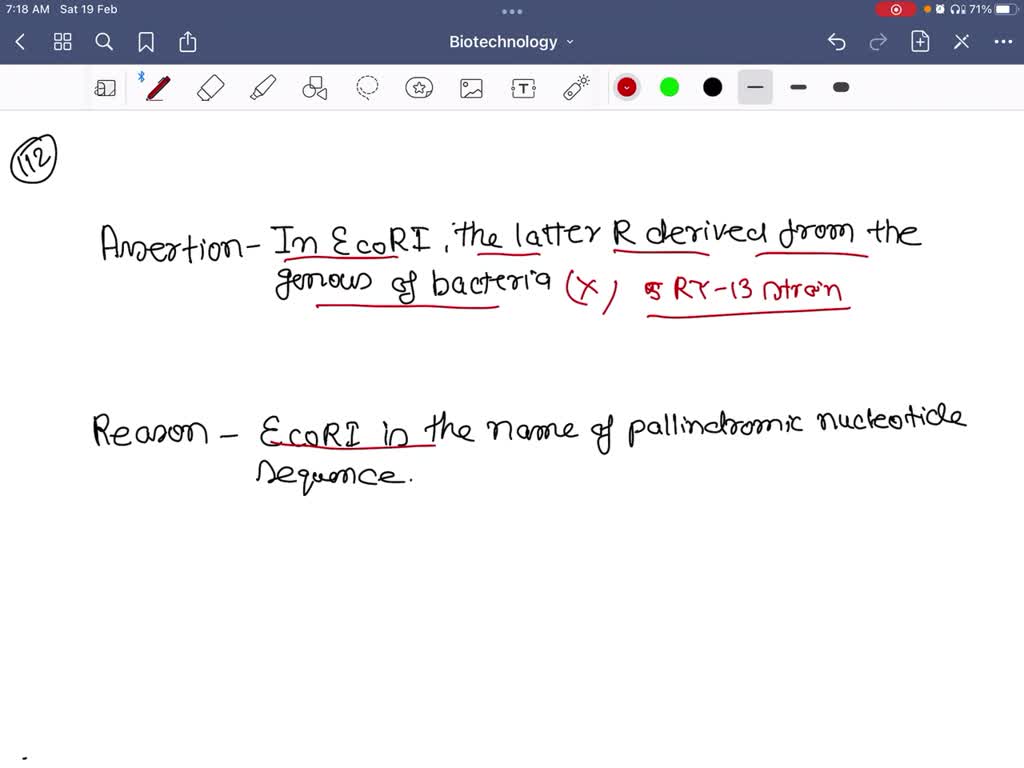Viewport: 1024px width, 768px height.
Task: Activate the Lasso selection tool
Action: (367, 87)
